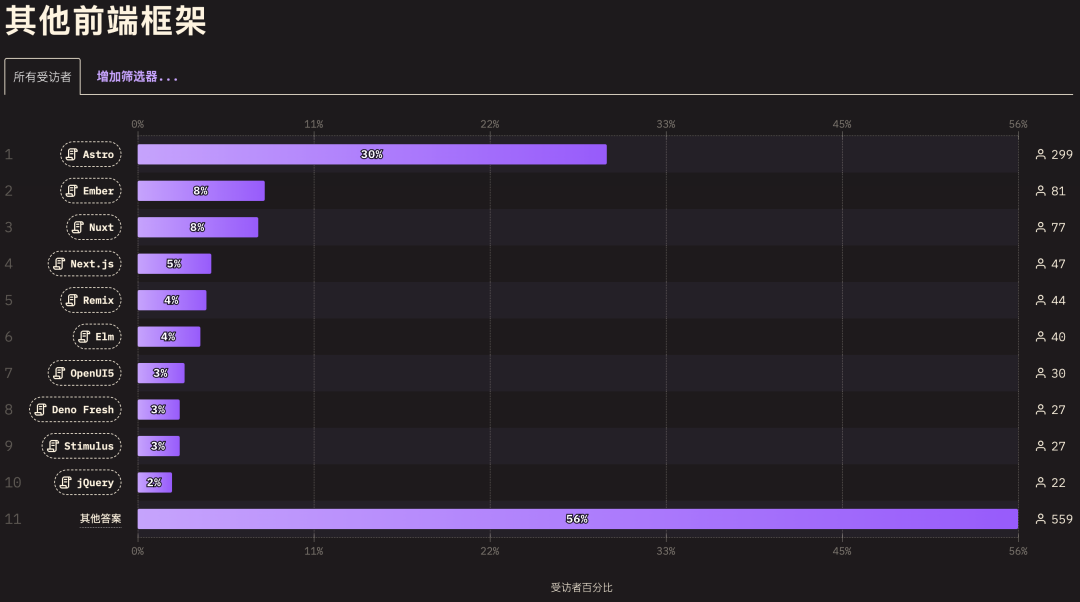The height and width of the screenshot is (602, 1080).
Task: Click the Next.js label pill
Action: (x=85, y=264)
